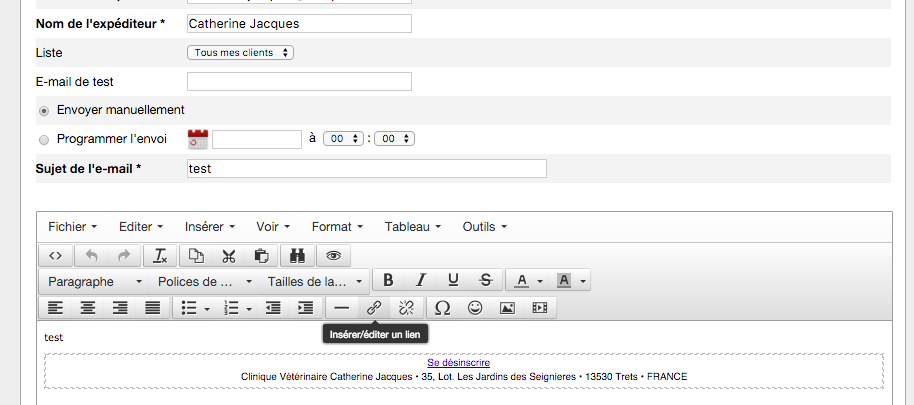This screenshot has width=914, height=405.
Task: Open the Tailles de la font size dropdown
Action: [314, 281]
